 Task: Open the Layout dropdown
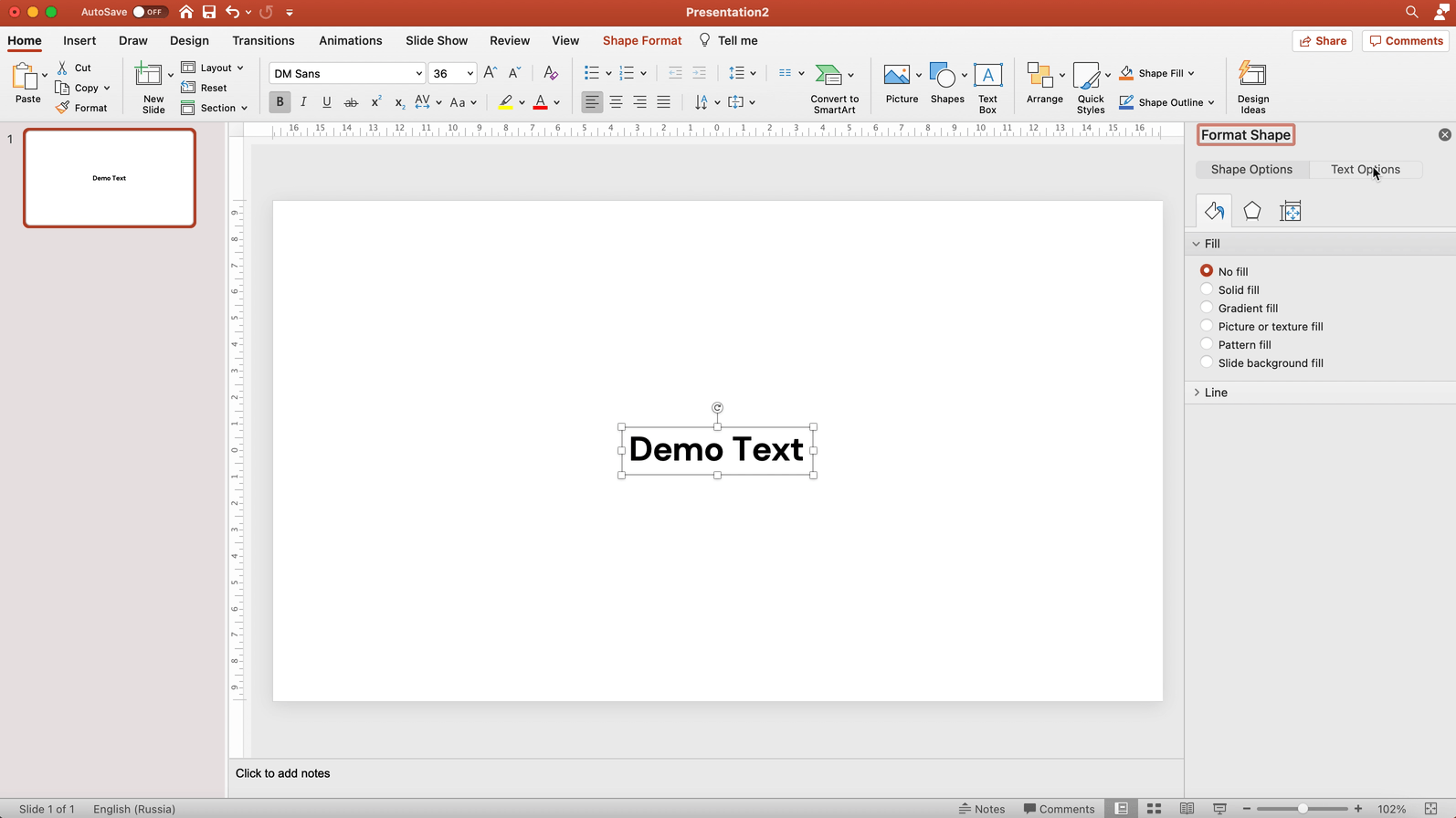pos(213,68)
